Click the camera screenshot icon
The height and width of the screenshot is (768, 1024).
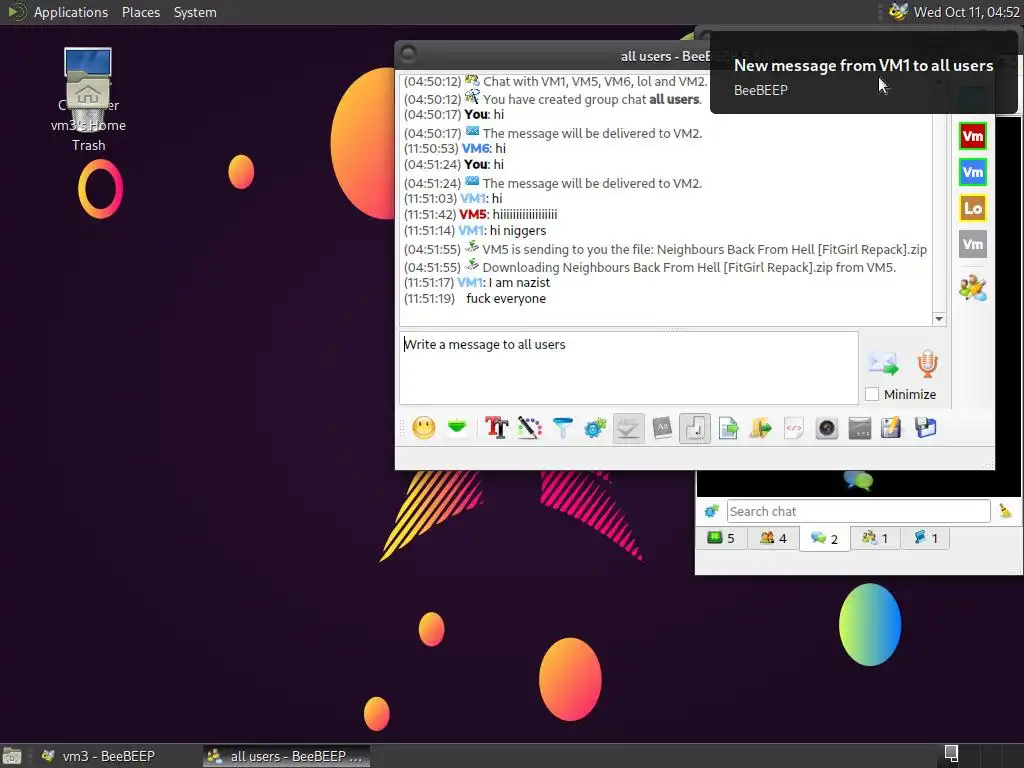(827, 428)
